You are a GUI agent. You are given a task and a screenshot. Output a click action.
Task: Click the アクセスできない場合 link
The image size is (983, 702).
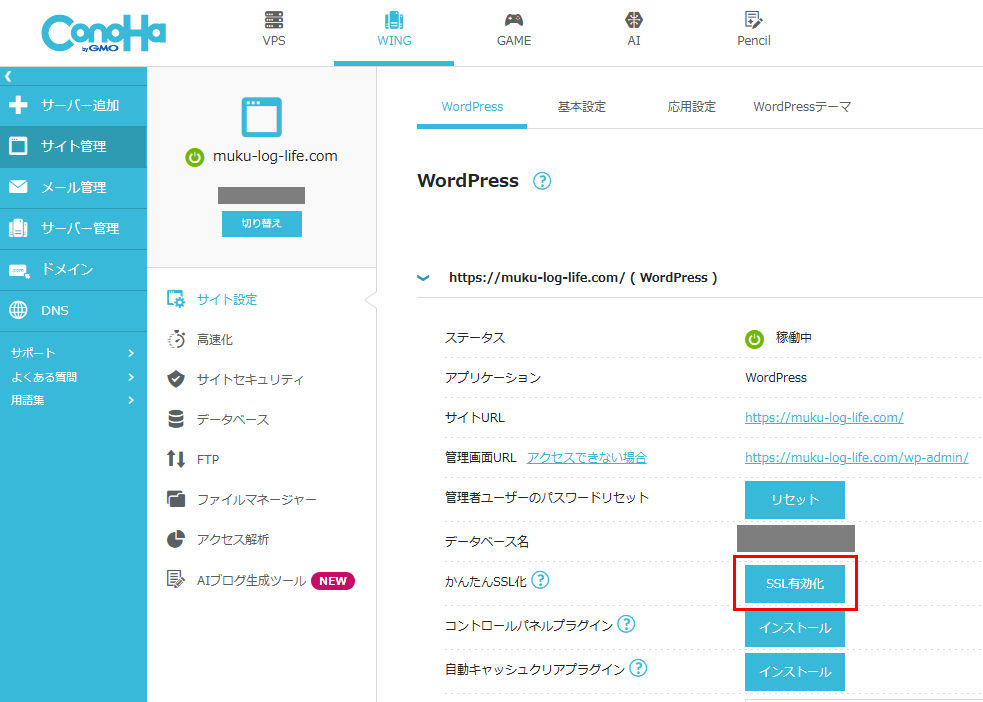click(x=591, y=457)
